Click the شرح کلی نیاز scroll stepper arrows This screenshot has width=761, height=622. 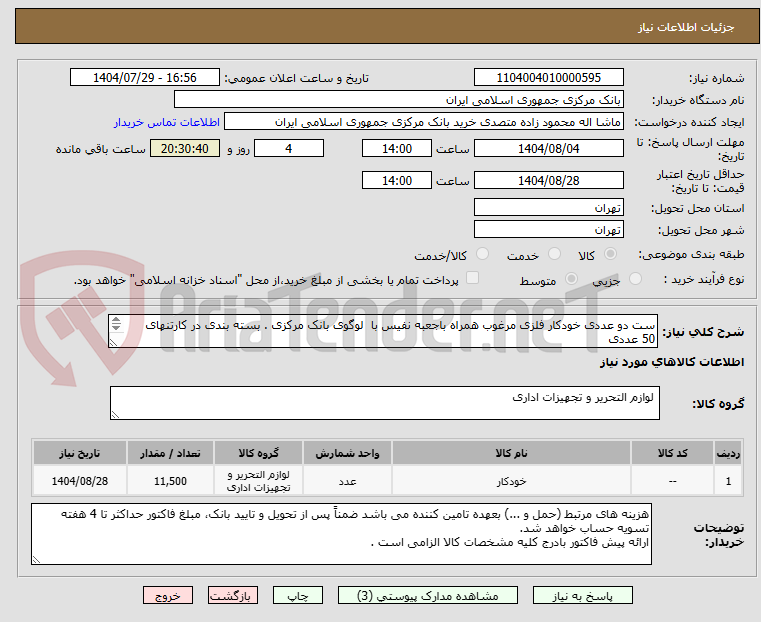tap(116, 323)
